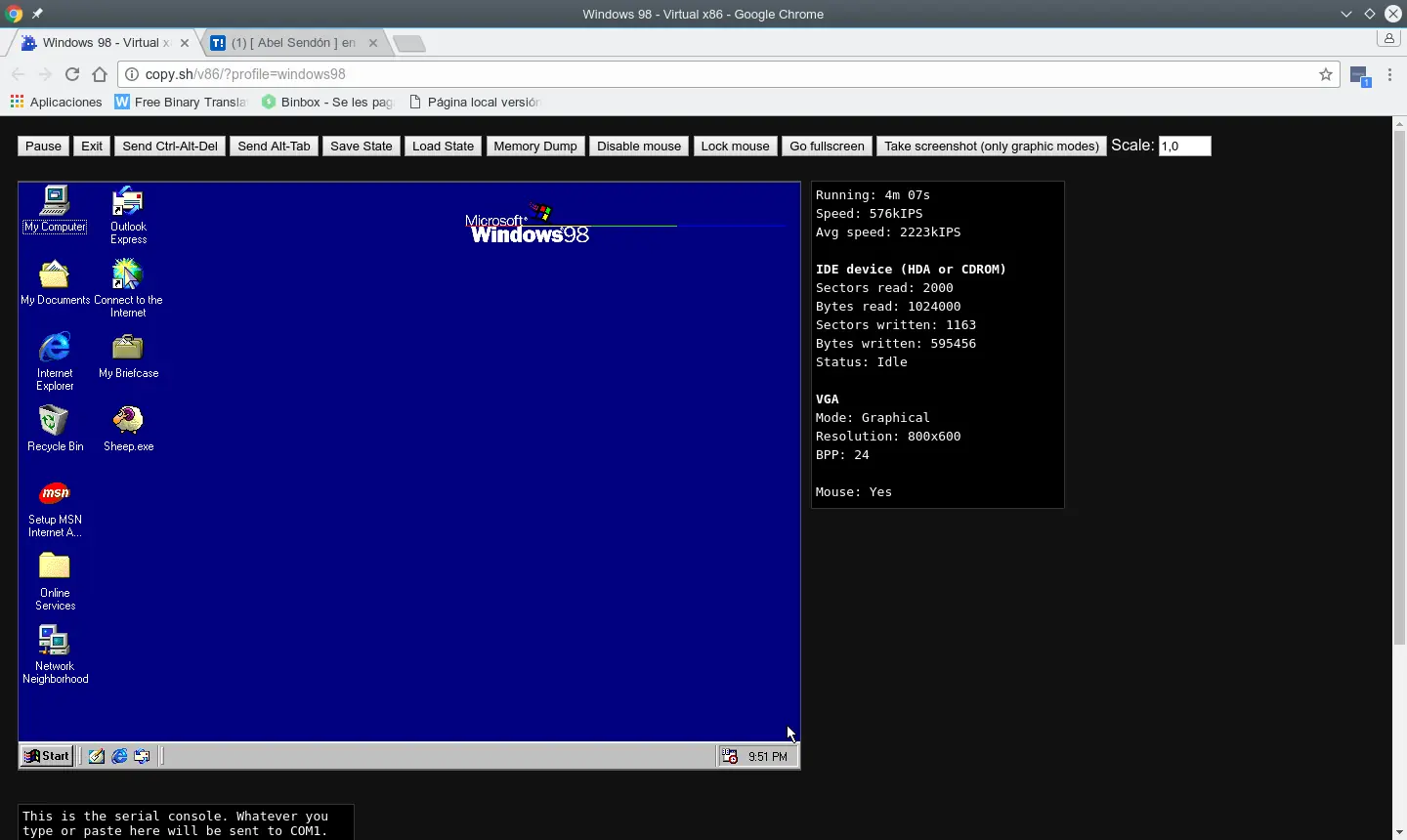Send Ctrl-Alt-Del to the emulator

point(170,147)
